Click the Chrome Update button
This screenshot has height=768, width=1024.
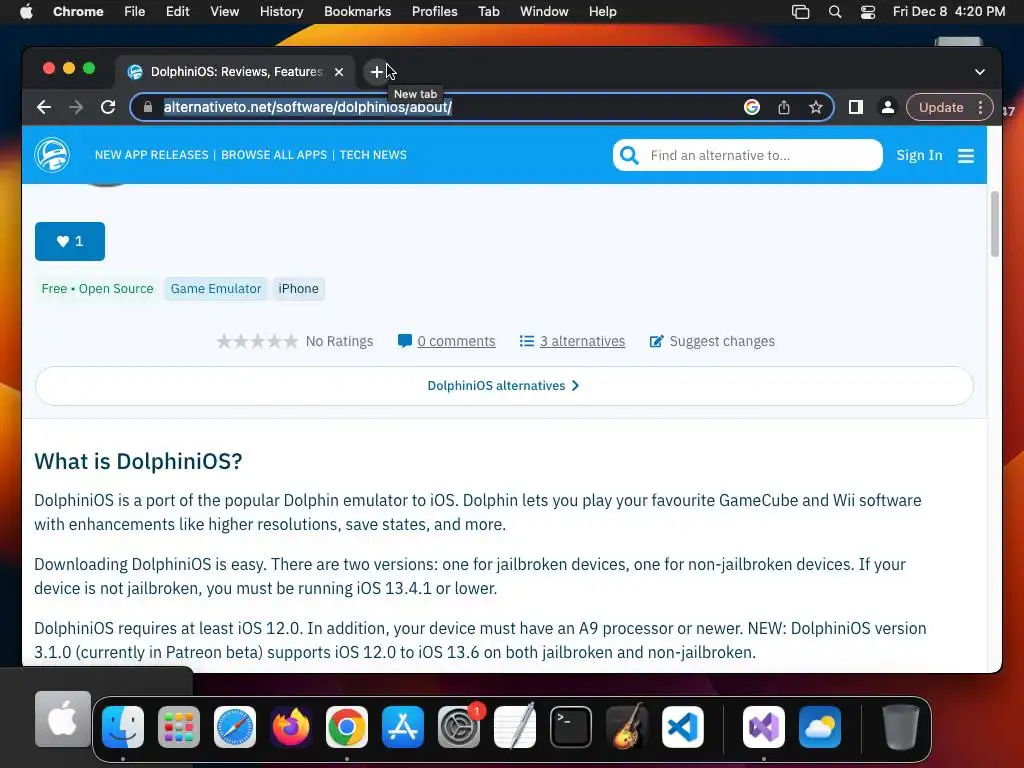940,107
